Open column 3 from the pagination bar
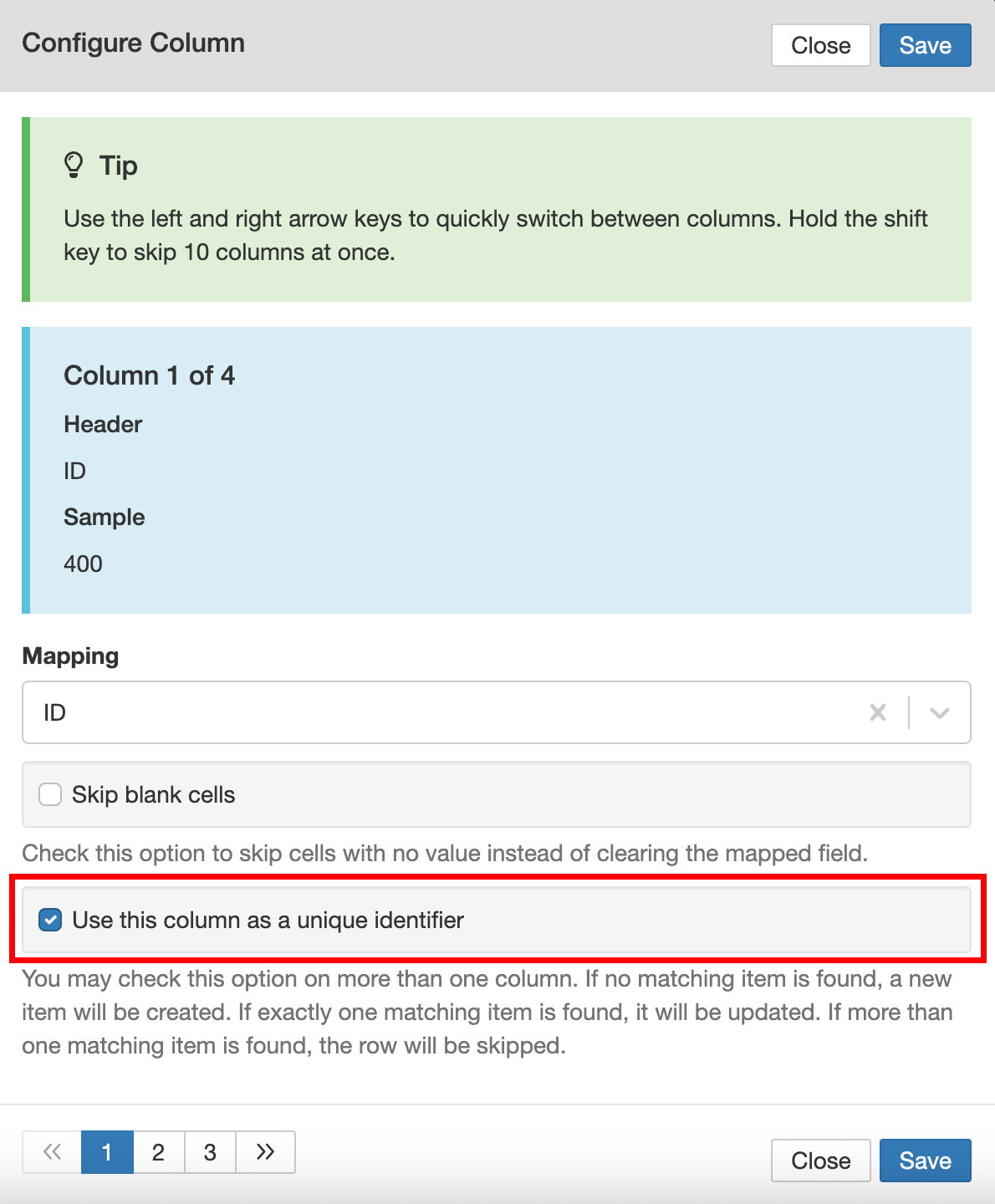995x1204 pixels. [210, 1152]
